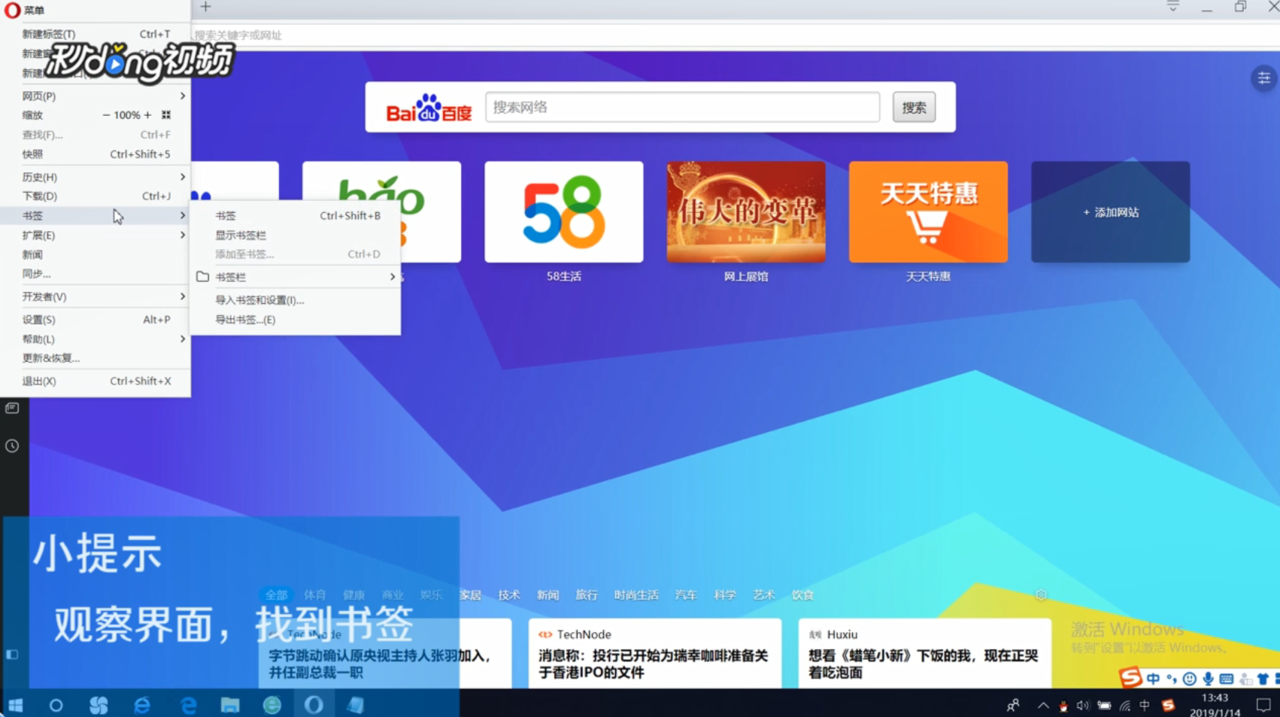Open green 360 browser taskbar icon
Screen dimensions: 1280x717
pyautogui.click(x=272, y=705)
